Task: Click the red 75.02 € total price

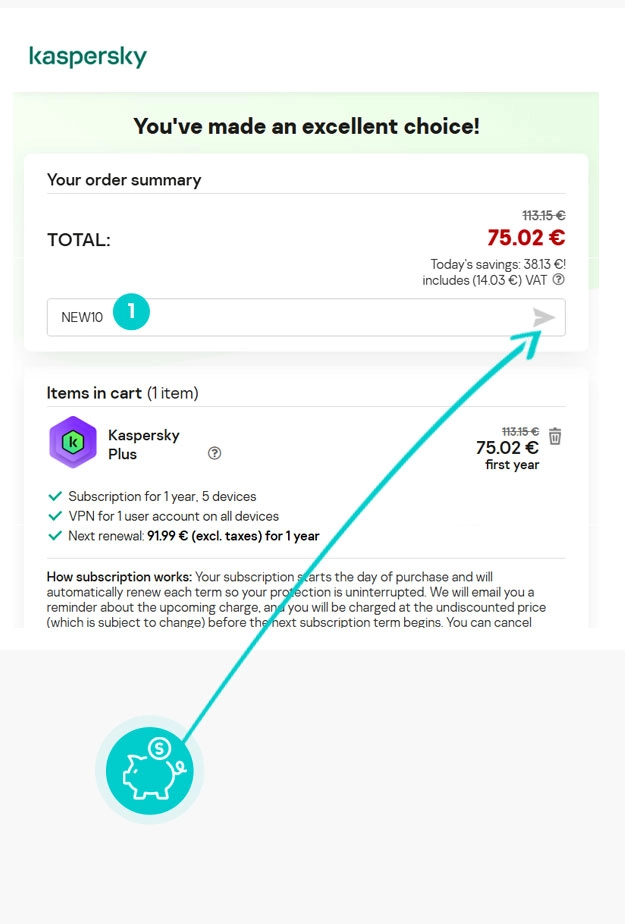Action: [526, 238]
